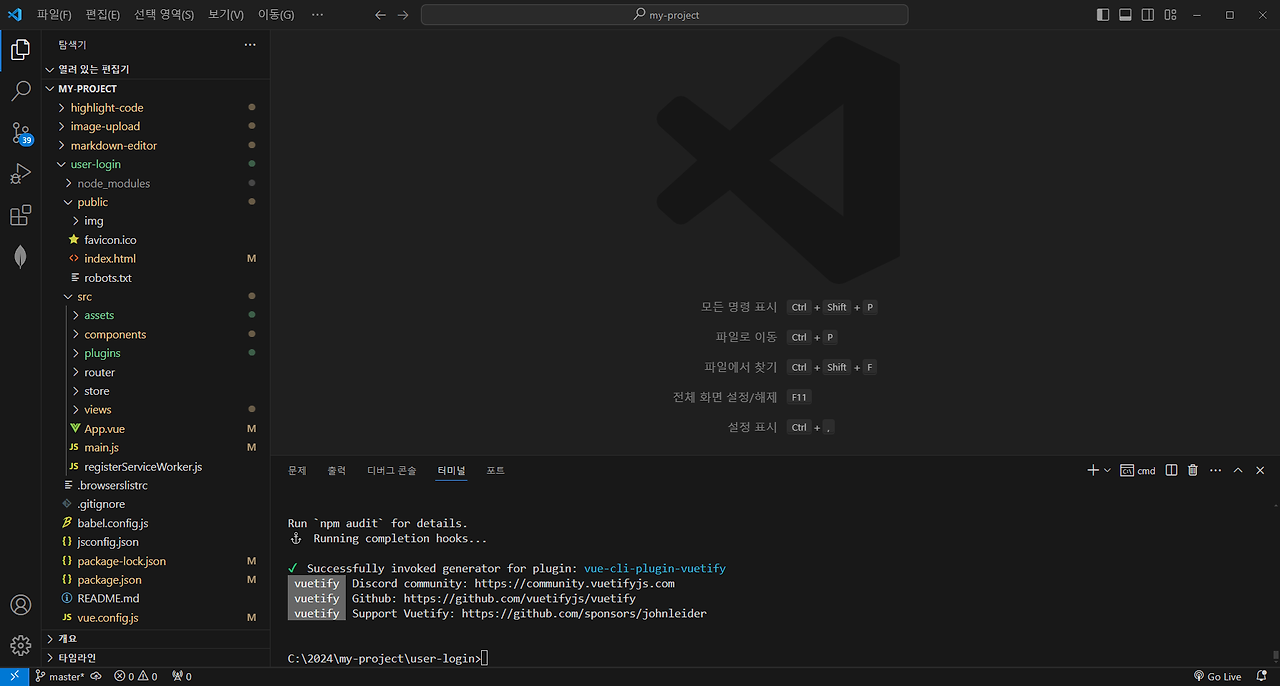Click the explorer more actions ellipsis
1280x686 pixels.
tap(250, 45)
